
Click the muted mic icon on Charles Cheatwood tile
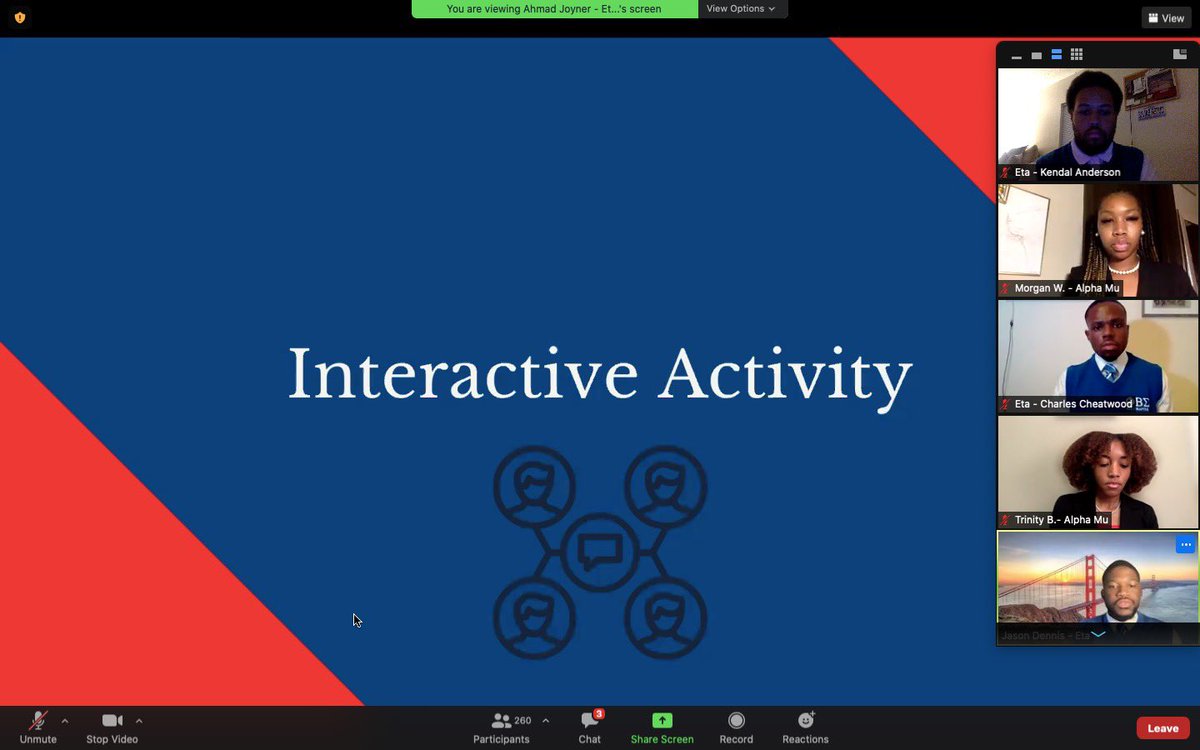point(1006,405)
